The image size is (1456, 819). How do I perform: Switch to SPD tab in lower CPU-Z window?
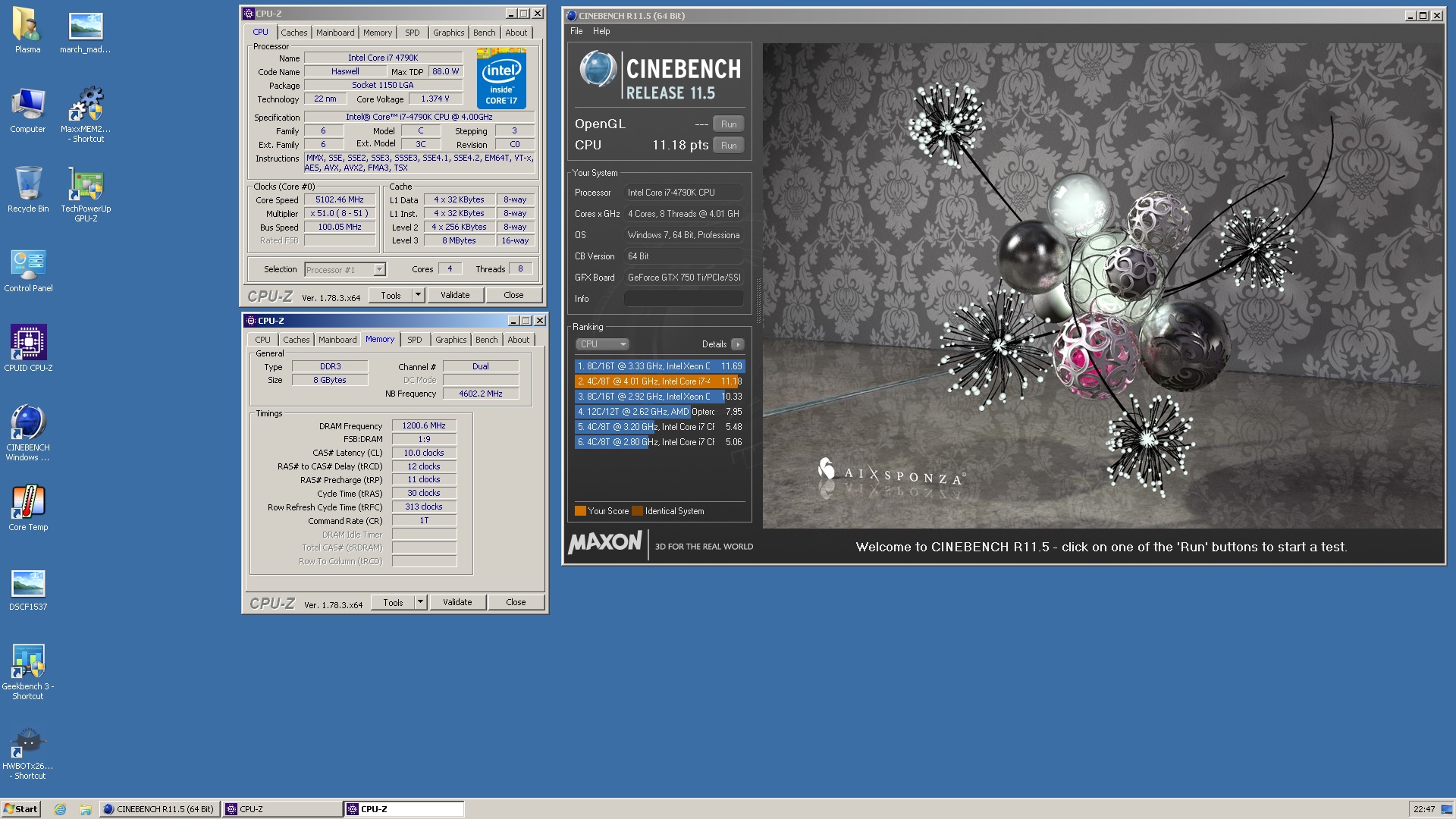click(414, 340)
